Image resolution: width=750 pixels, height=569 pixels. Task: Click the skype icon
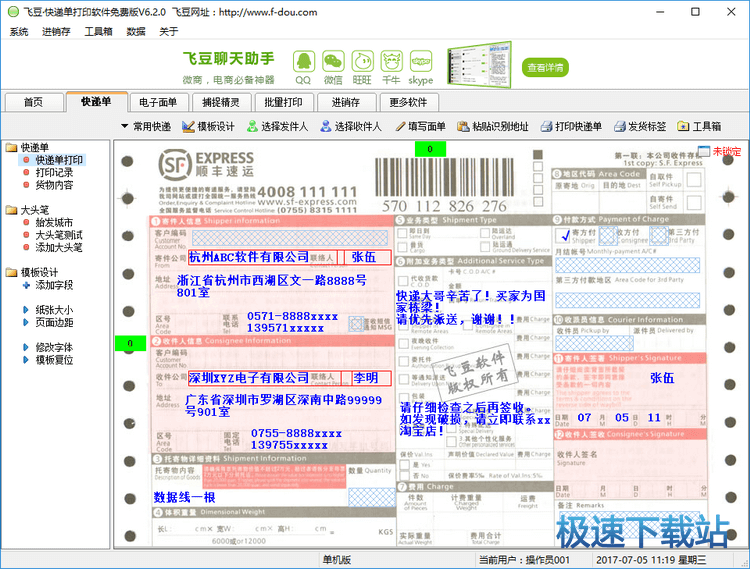pyautogui.click(x=421, y=62)
